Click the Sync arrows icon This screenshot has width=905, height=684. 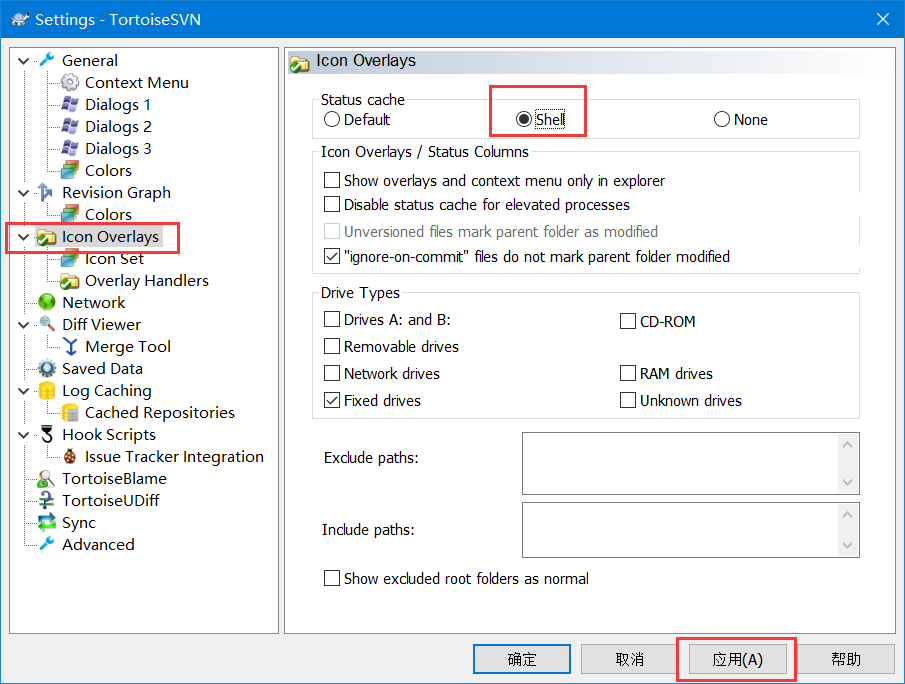46,522
